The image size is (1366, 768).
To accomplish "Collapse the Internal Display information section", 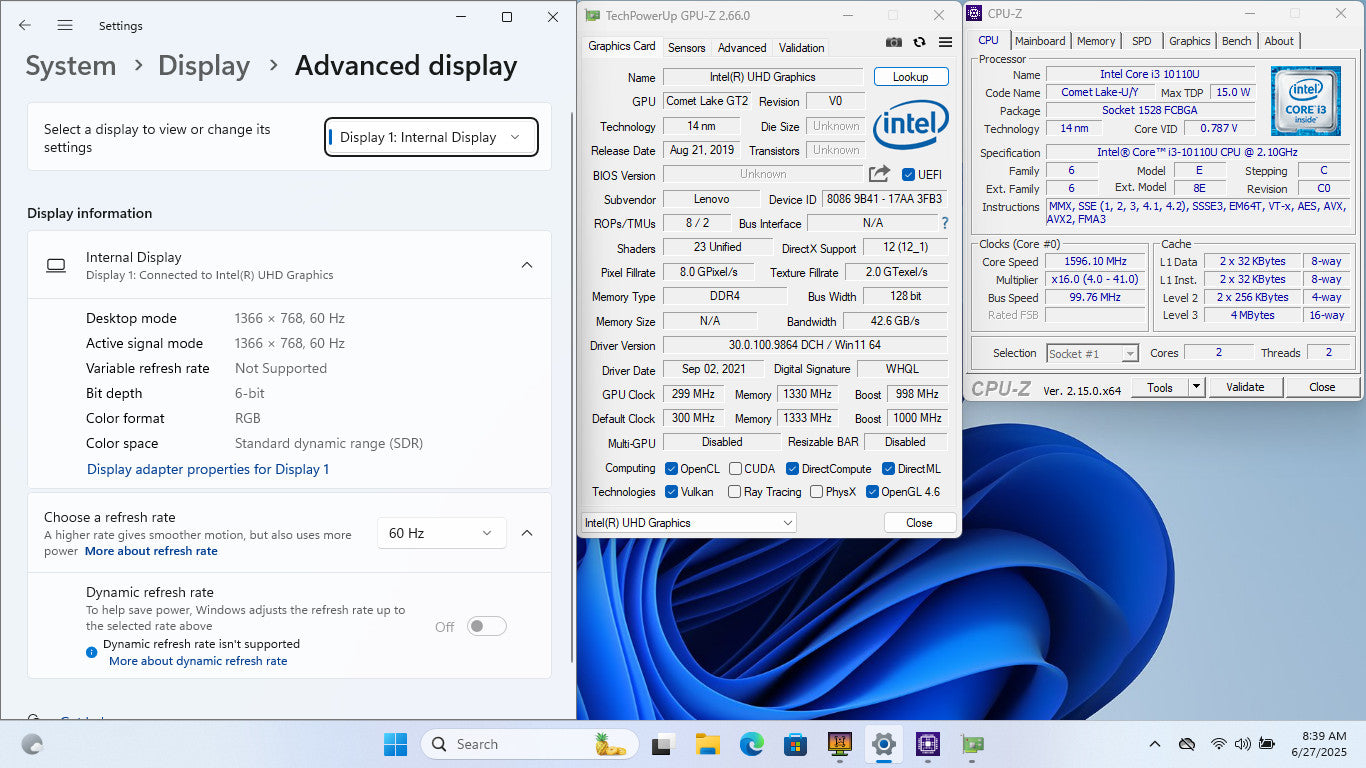I will (527, 265).
